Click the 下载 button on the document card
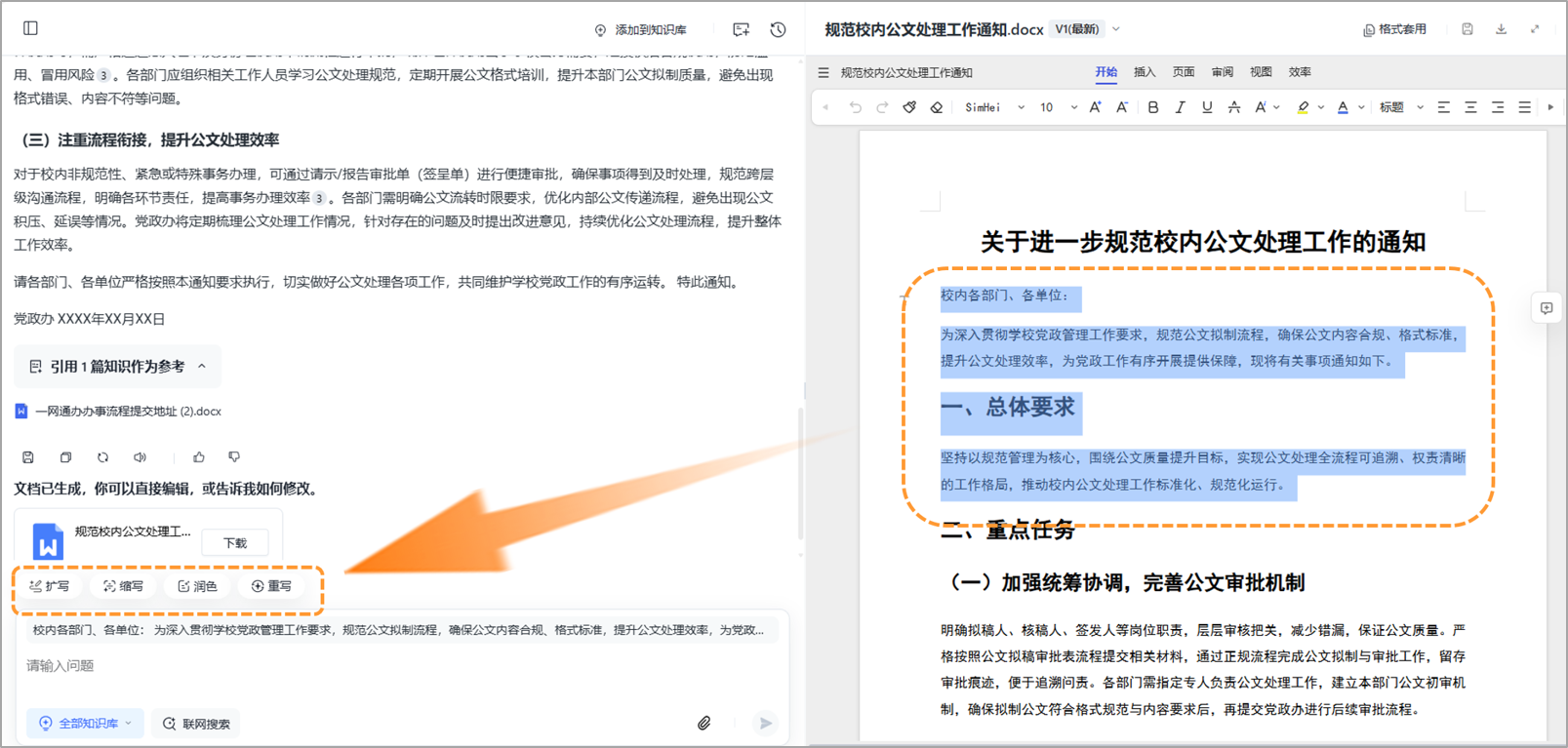Image resolution: width=1568 pixels, height=748 pixels. coord(235,543)
